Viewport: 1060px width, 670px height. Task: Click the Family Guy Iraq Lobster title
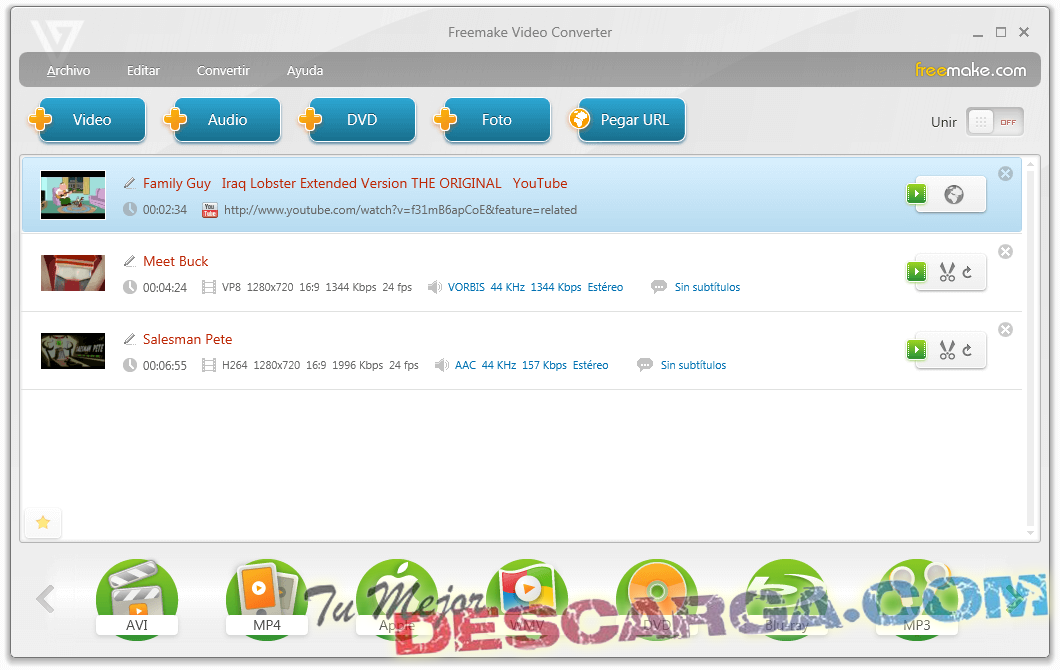pos(355,183)
